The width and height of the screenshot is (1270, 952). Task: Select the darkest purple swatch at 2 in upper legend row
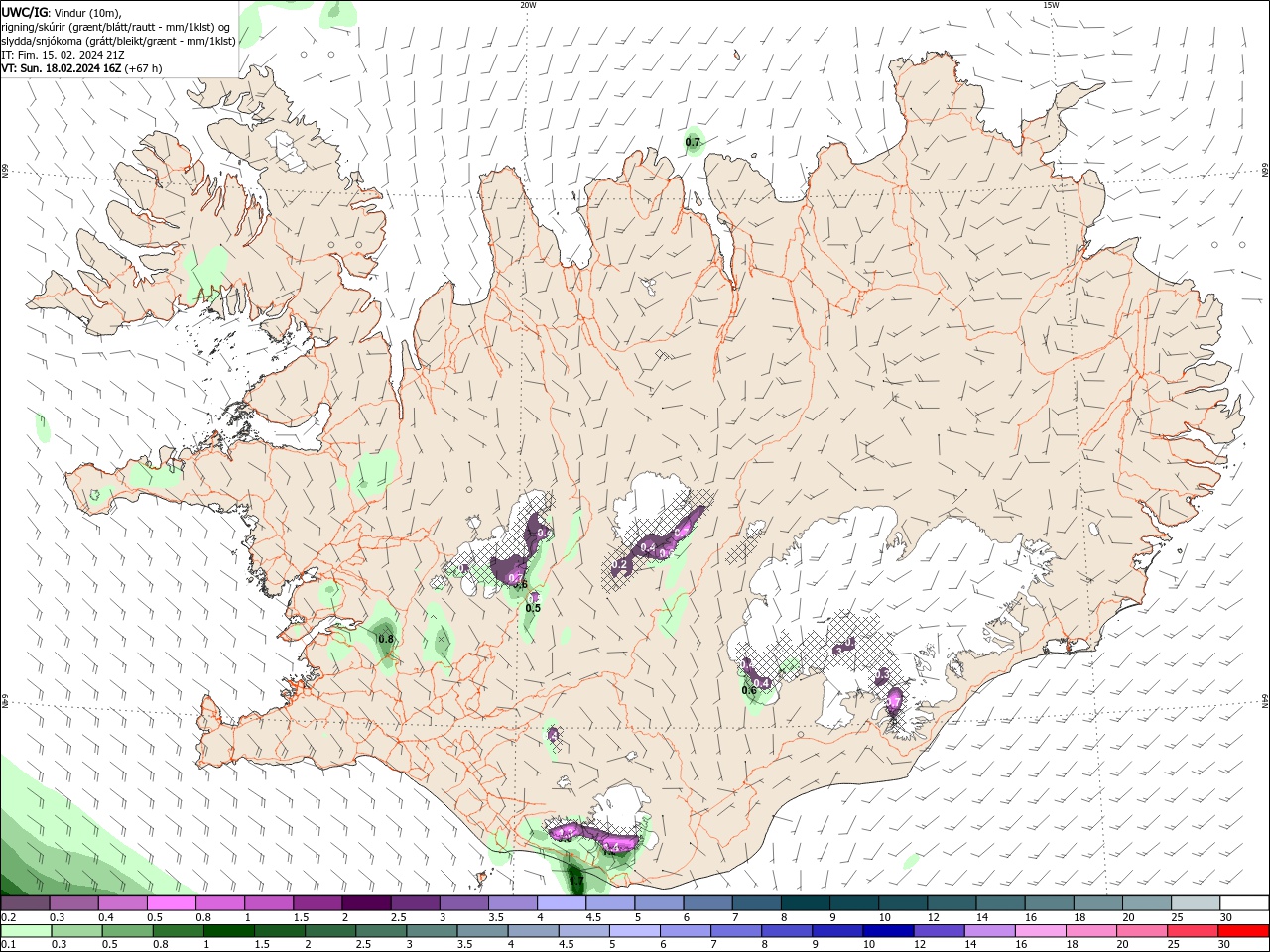tap(366, 903)
